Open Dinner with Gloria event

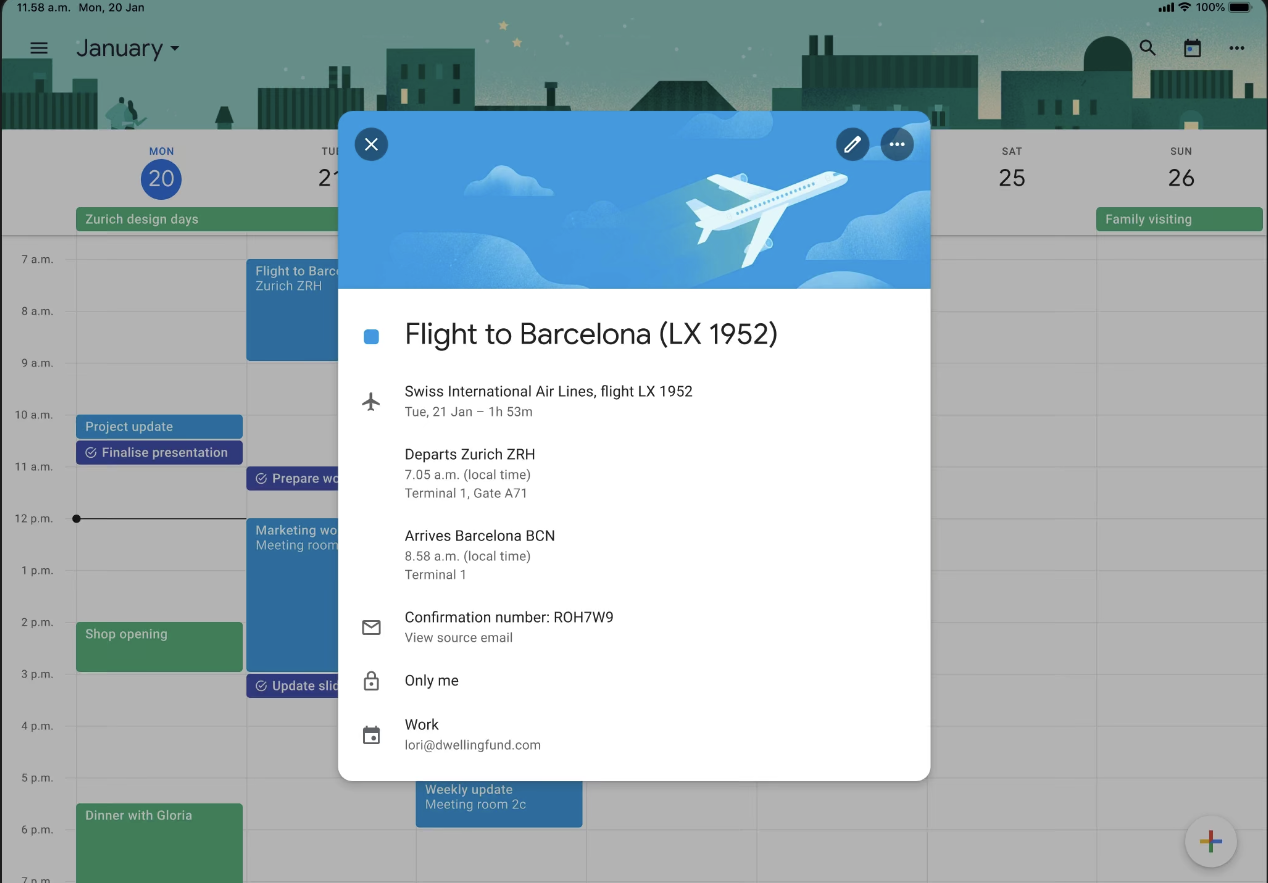(x=159, y=842)
